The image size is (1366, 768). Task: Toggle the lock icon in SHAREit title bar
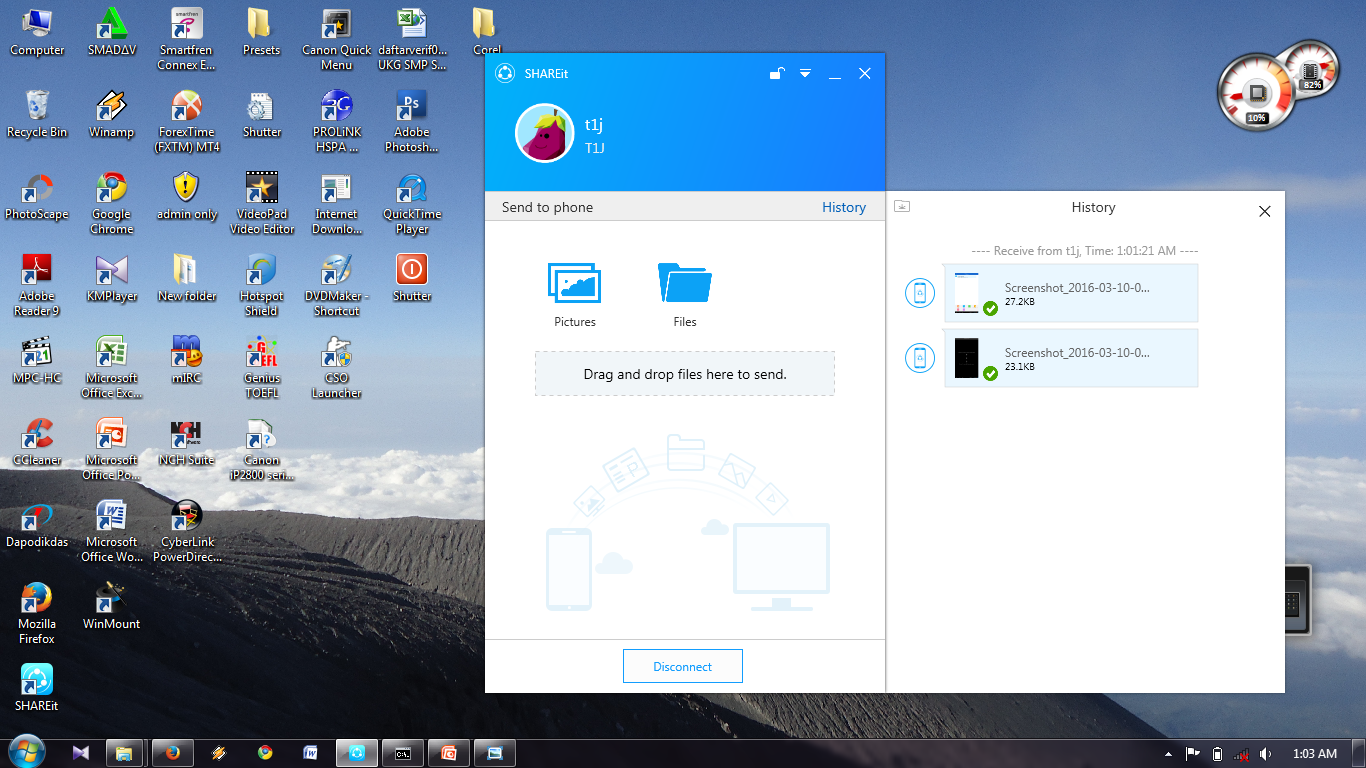pyautogui.click(x=776, y=73)
